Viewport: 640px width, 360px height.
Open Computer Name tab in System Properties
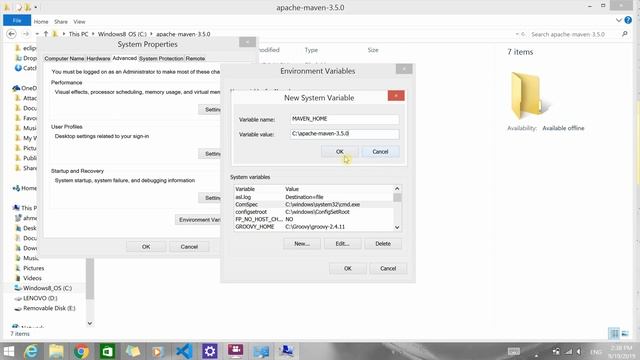64,58
